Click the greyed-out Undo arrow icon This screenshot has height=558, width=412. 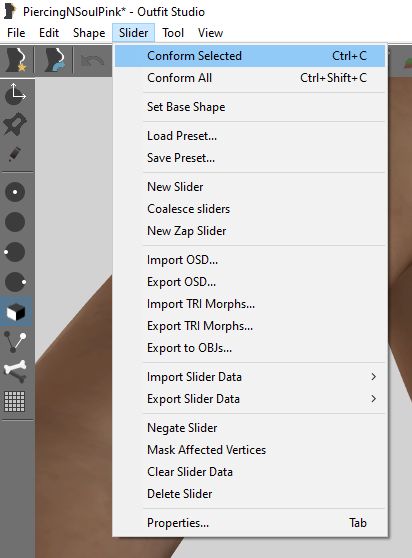[x=93, y=60]
